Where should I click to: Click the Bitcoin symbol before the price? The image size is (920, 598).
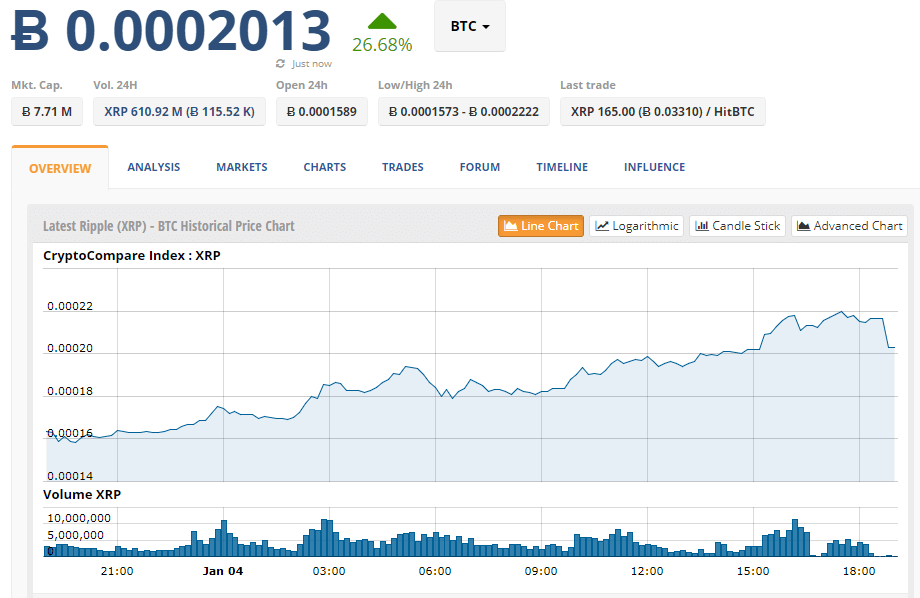click(30, 30)
